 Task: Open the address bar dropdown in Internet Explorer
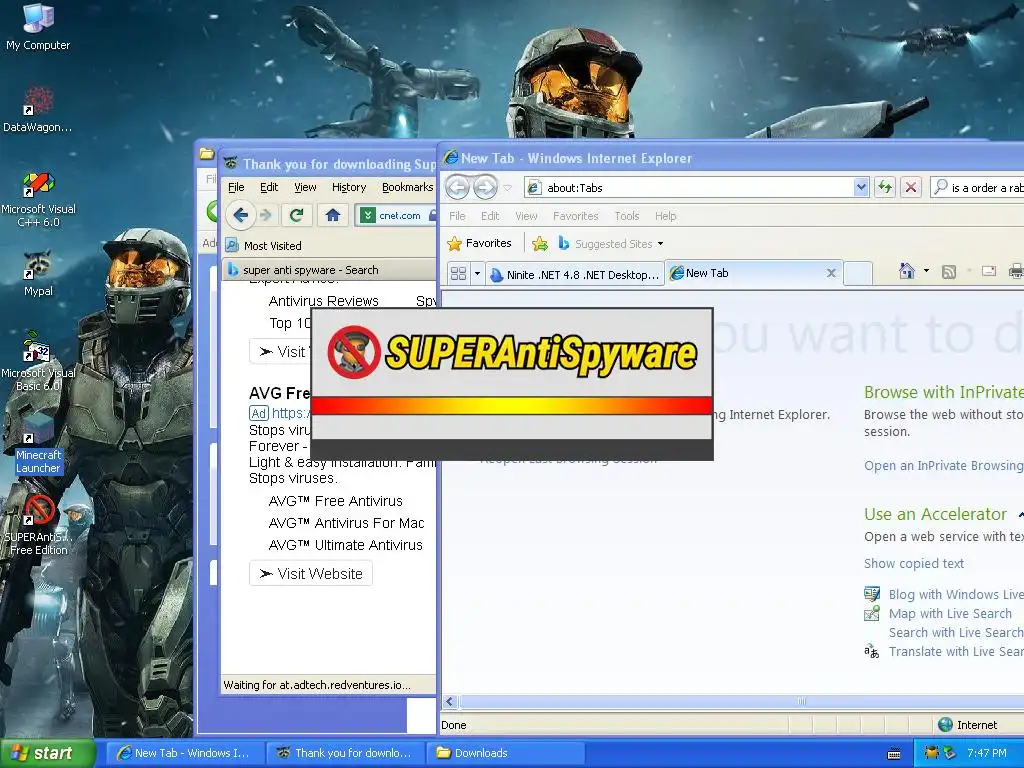[861, 187]
